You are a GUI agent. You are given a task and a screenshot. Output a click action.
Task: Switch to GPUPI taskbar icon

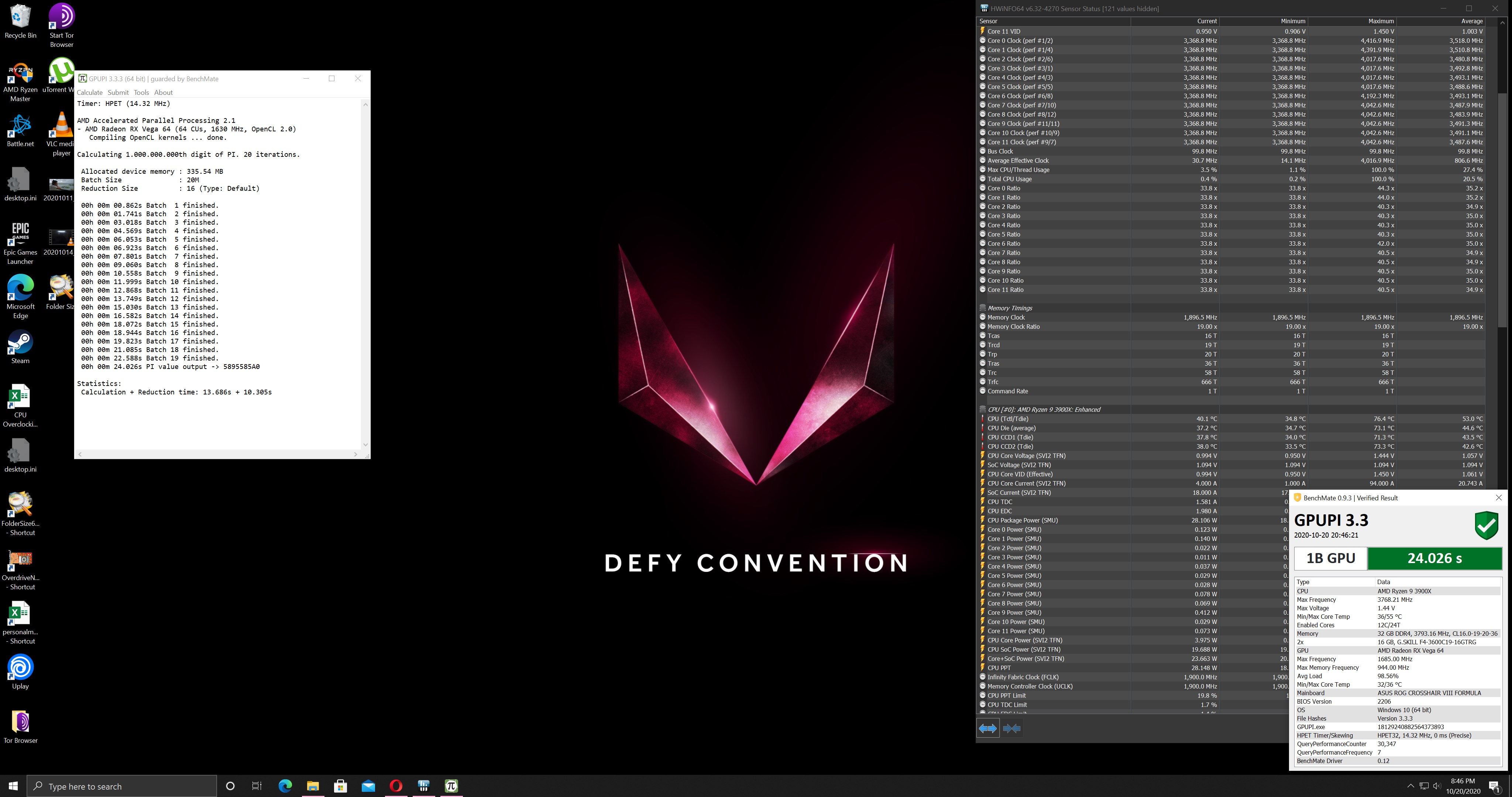point(451,786)
